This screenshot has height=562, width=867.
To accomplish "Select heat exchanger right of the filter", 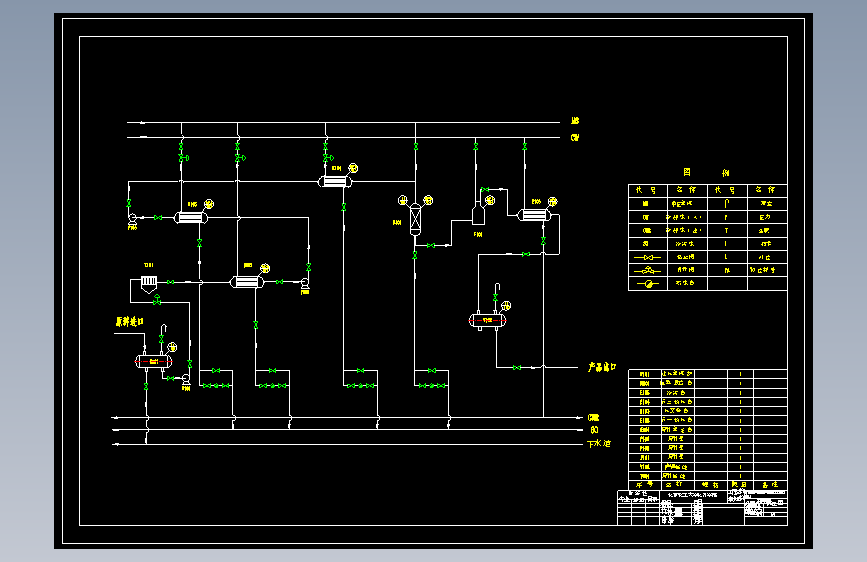I will pyautogui.click(x=247, y=282).
